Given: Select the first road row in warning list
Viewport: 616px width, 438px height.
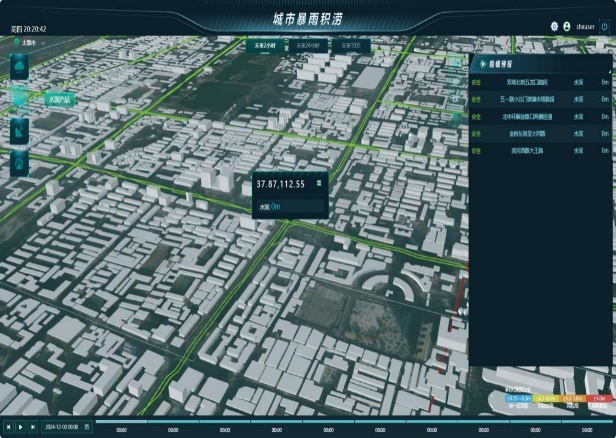Looking at the screenshot, I should 540,82.
